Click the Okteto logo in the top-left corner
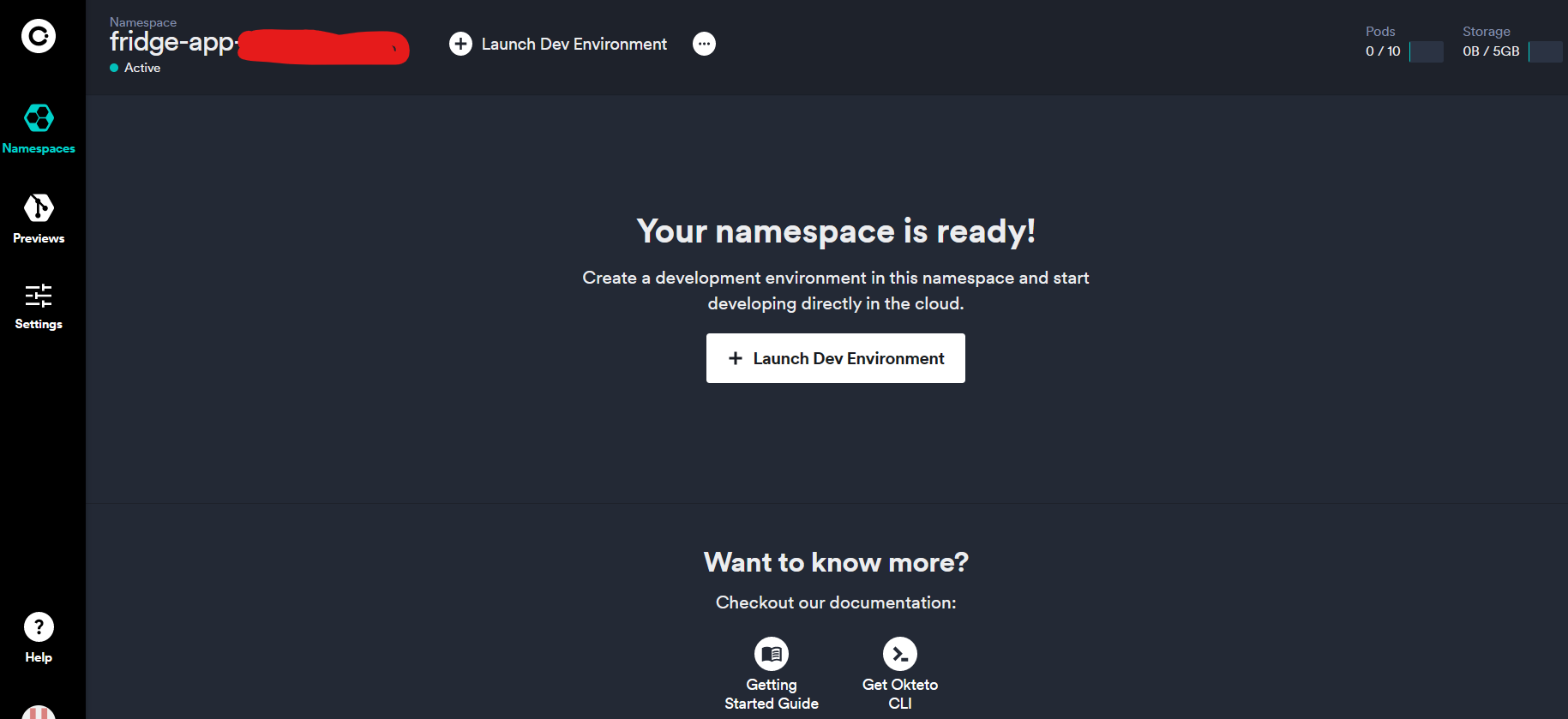The image size is (1568, 719). [39, 36]
